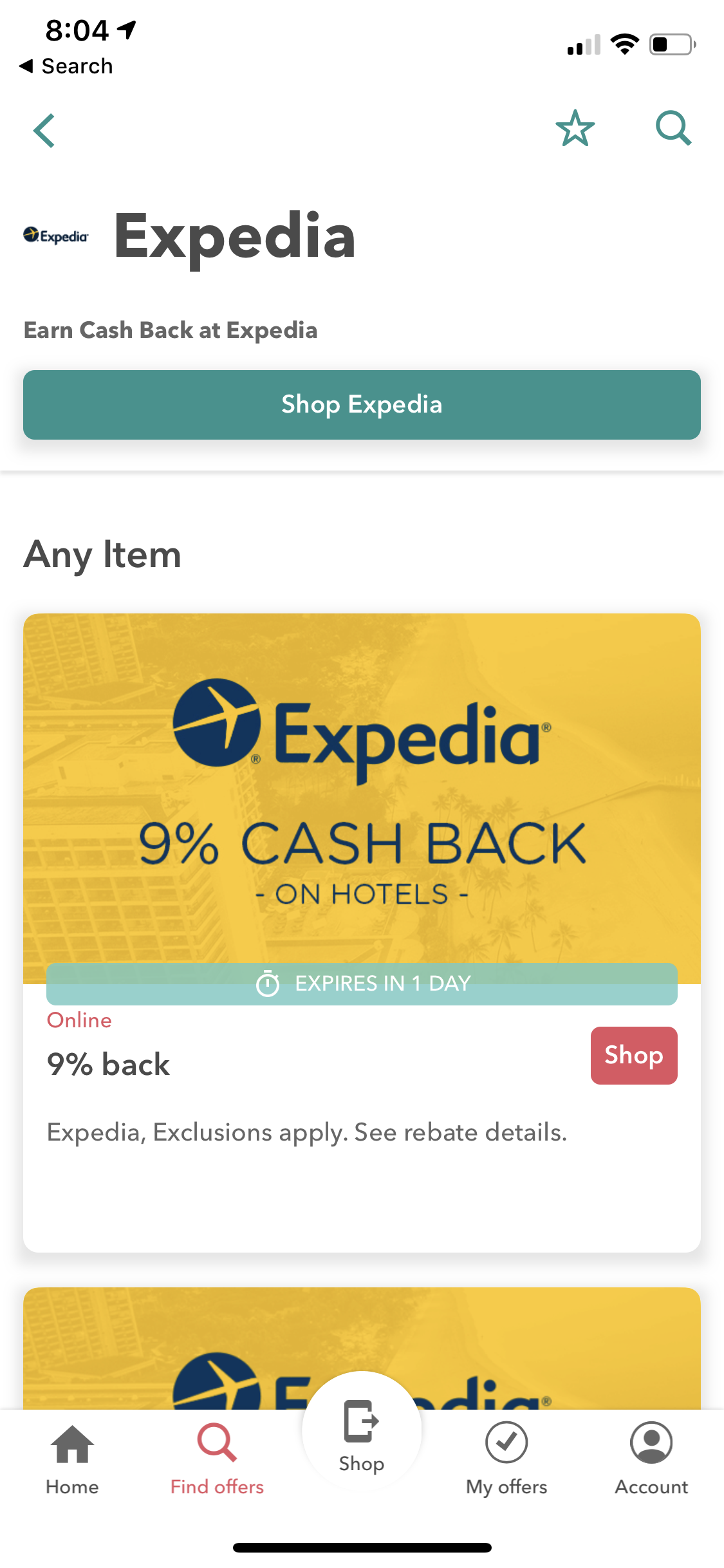Return to Search via status bar link
Viewport: 724px width, 1568px height.
[x=66, y=66]
